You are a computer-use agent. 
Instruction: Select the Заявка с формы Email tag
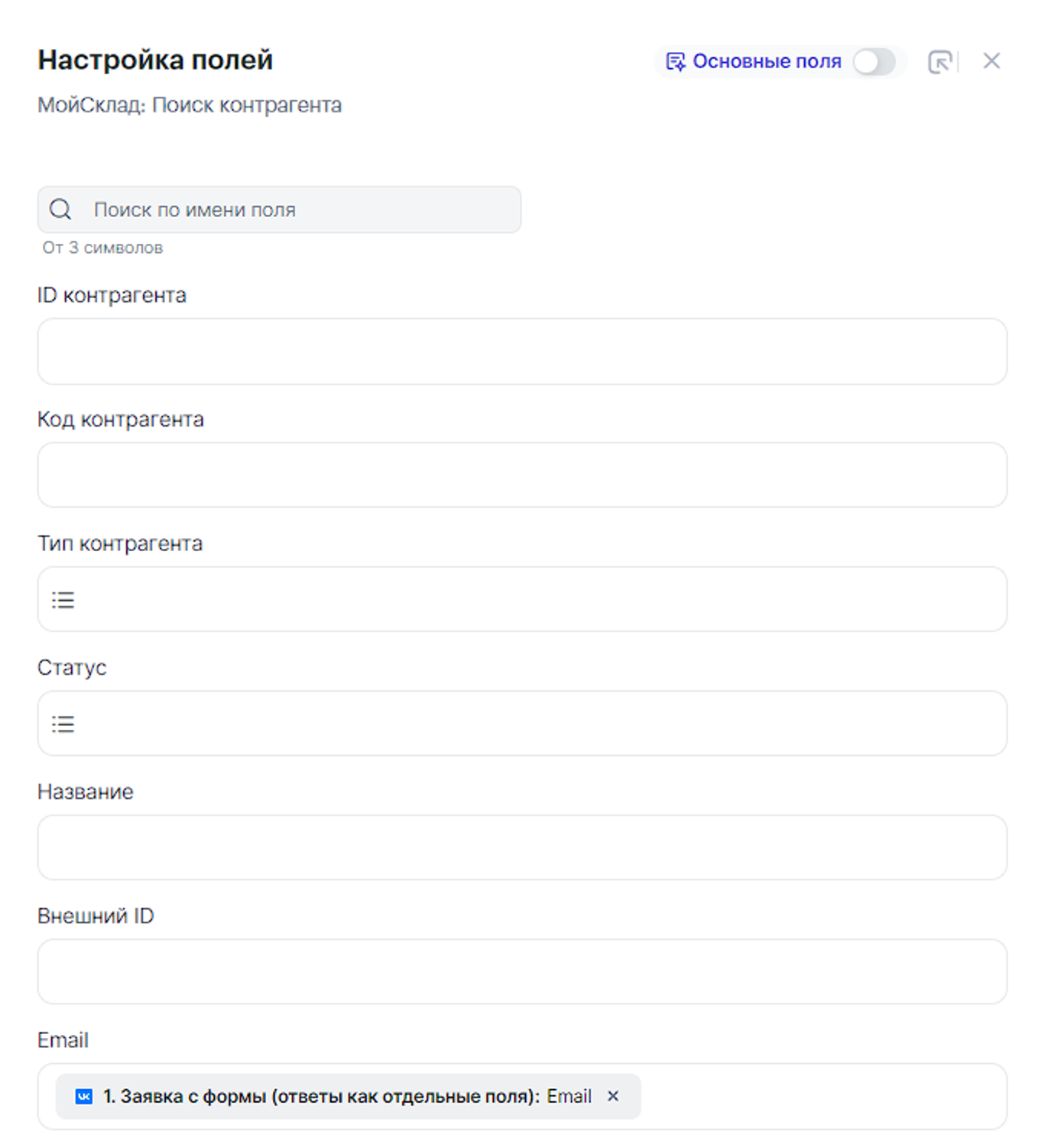pos(321,1097)
